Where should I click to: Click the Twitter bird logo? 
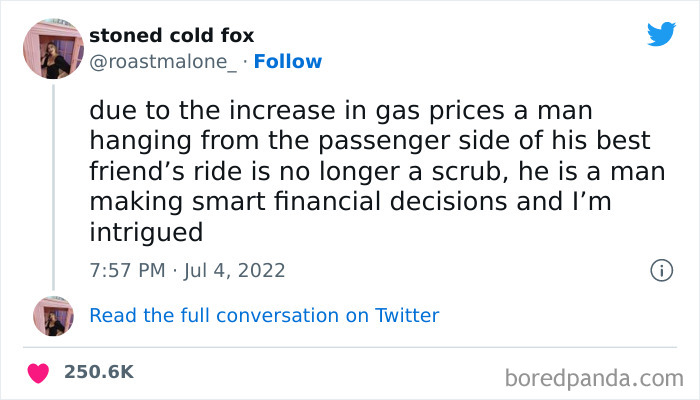coord(661,34)
